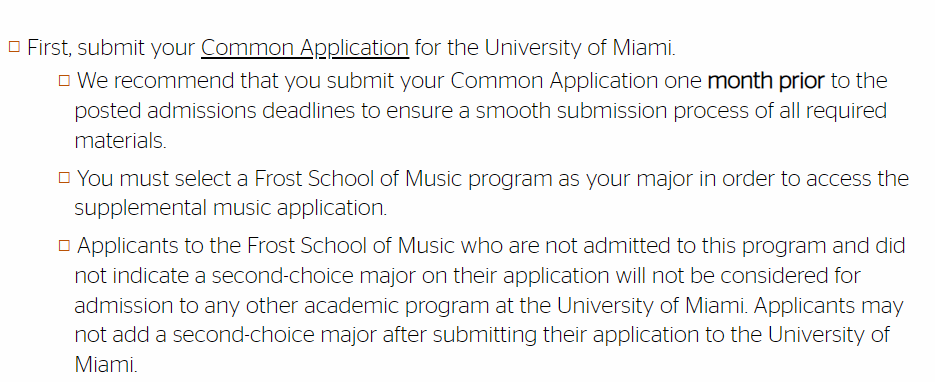Screen dimensions: 935x382
Task: Click the square bullet before "We recommend"
Action: click(64, 80)
